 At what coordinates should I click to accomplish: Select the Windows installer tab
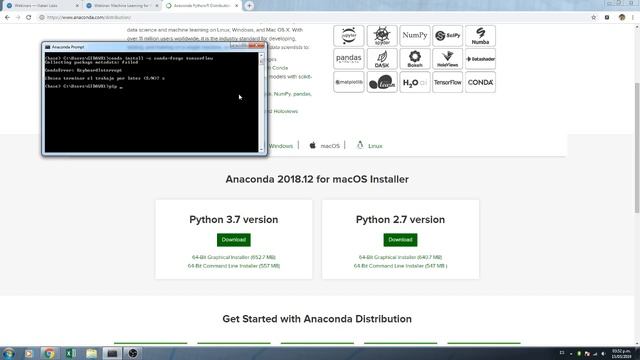pos(280,146)
